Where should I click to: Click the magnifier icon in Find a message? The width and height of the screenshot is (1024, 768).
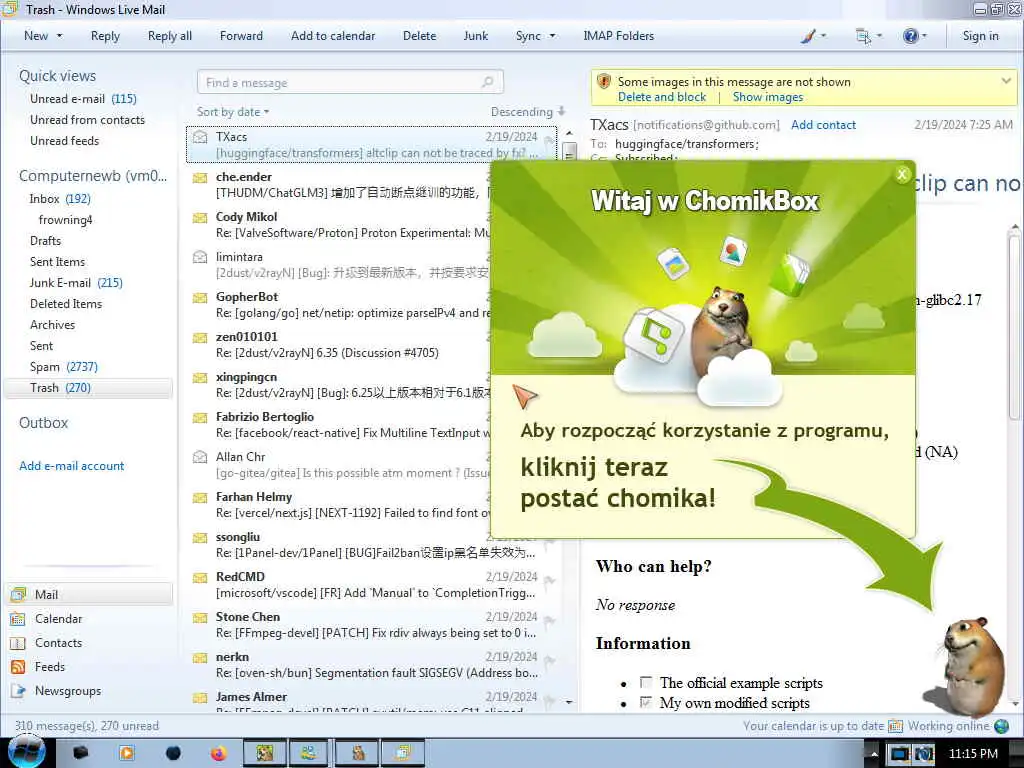coord(487,82)
